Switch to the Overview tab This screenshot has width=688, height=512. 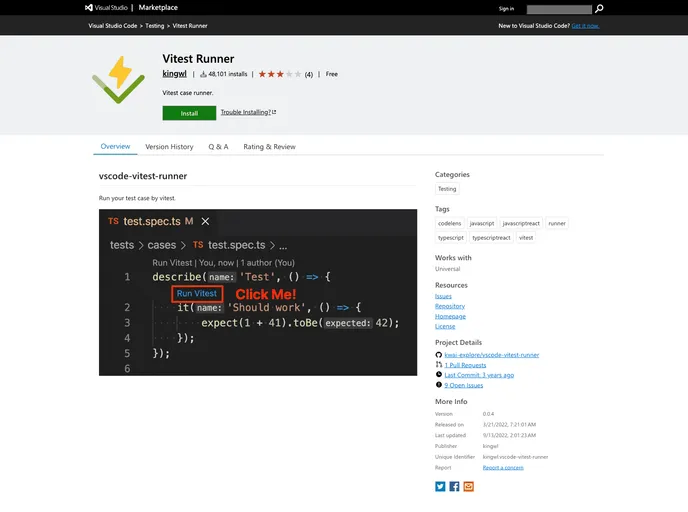pos(115,147)
